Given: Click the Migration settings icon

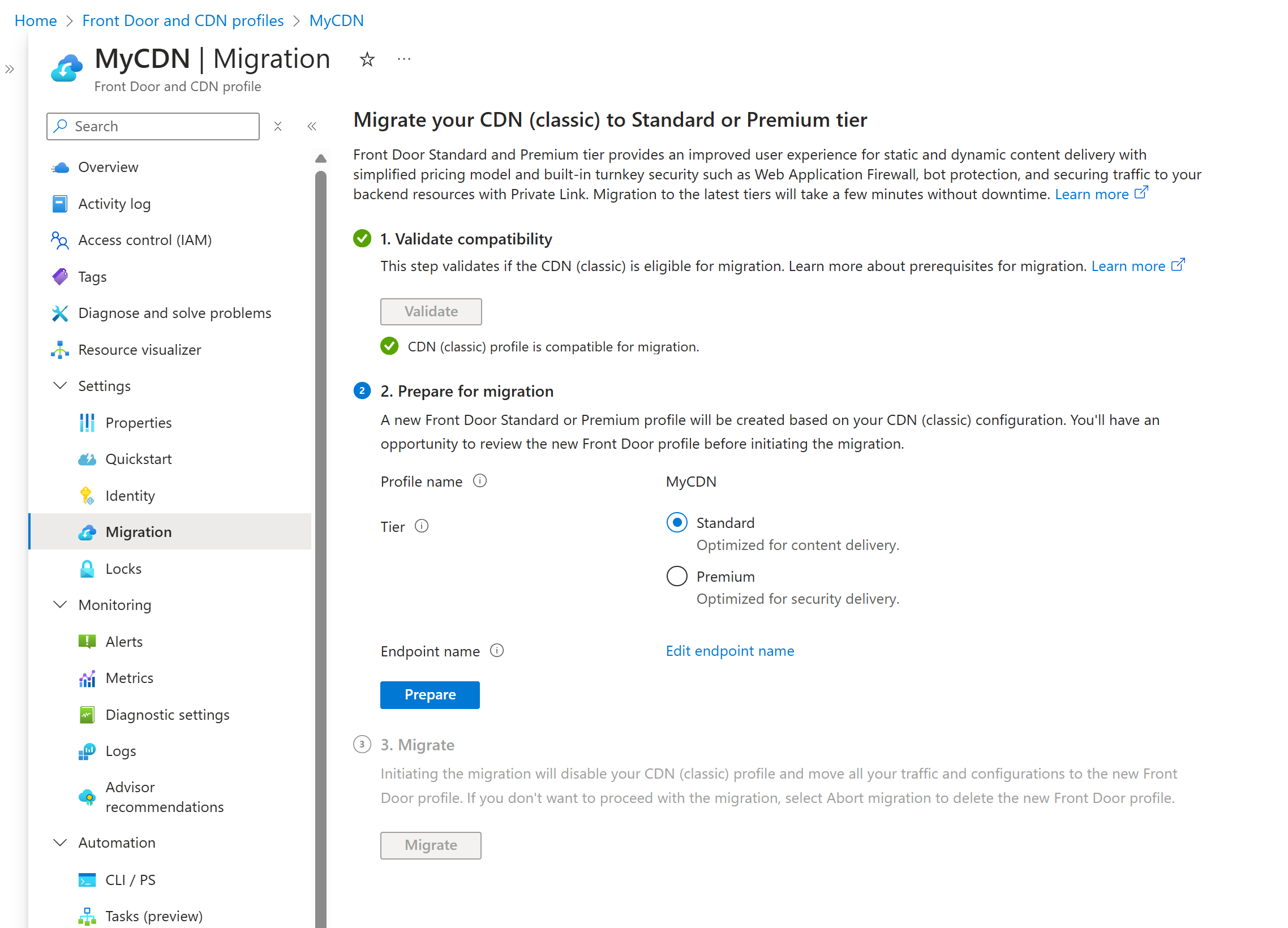Looking at the screenshot, I should click(88, 531).
